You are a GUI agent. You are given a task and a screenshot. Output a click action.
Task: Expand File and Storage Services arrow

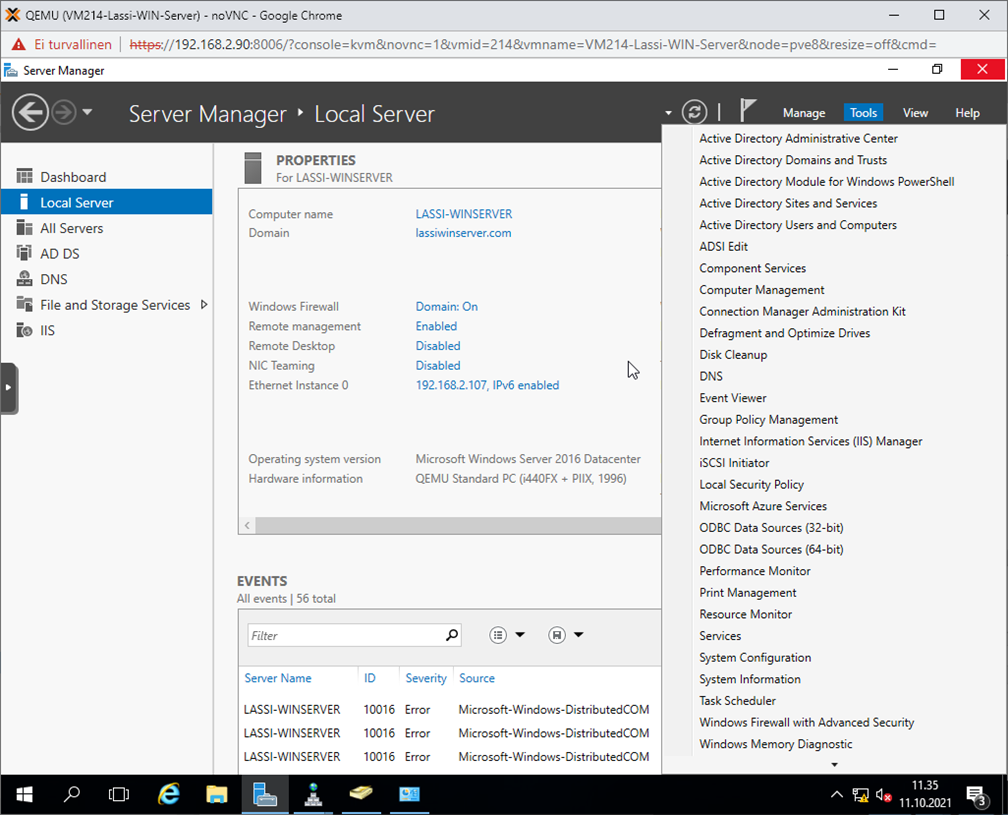204,305
